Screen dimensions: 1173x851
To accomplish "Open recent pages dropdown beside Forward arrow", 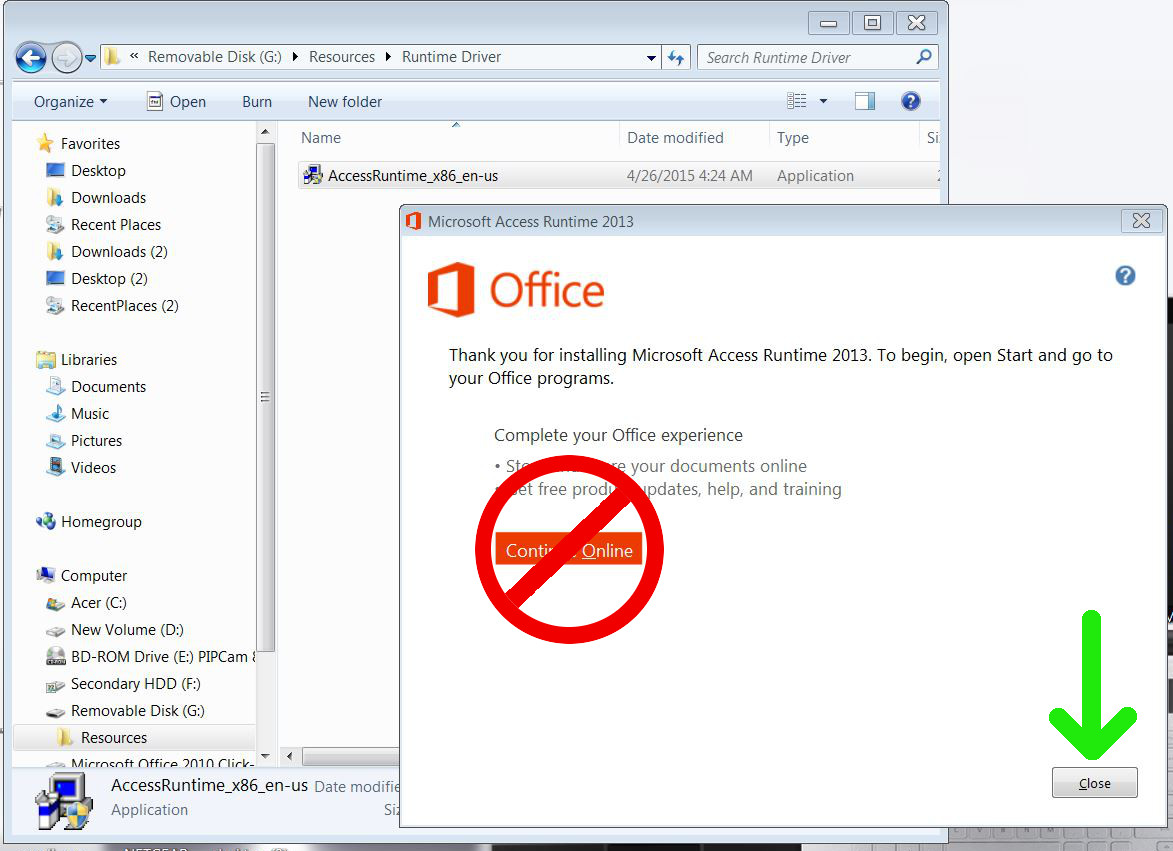I will coord(91,58).
